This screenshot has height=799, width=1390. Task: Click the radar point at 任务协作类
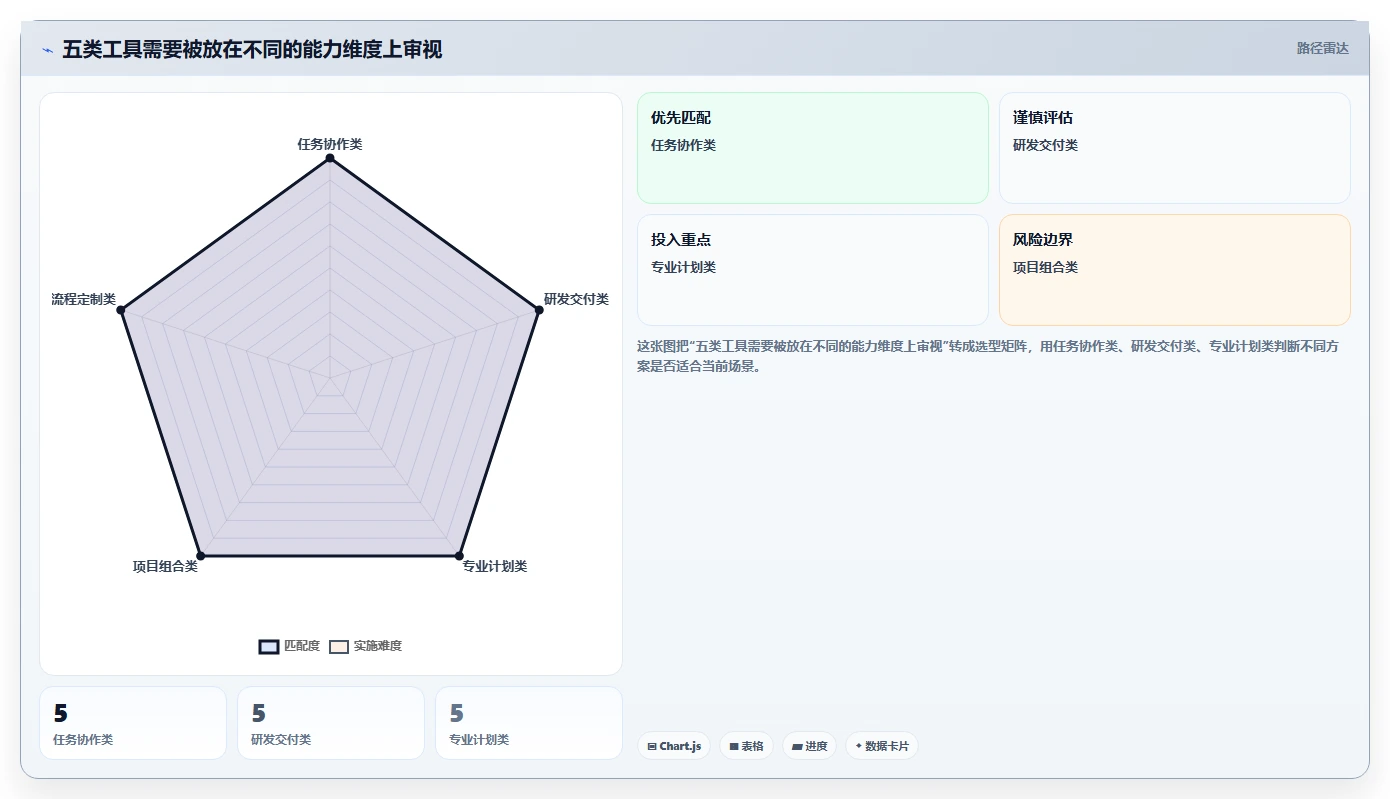pyautogui.click(x=330, y=158)
